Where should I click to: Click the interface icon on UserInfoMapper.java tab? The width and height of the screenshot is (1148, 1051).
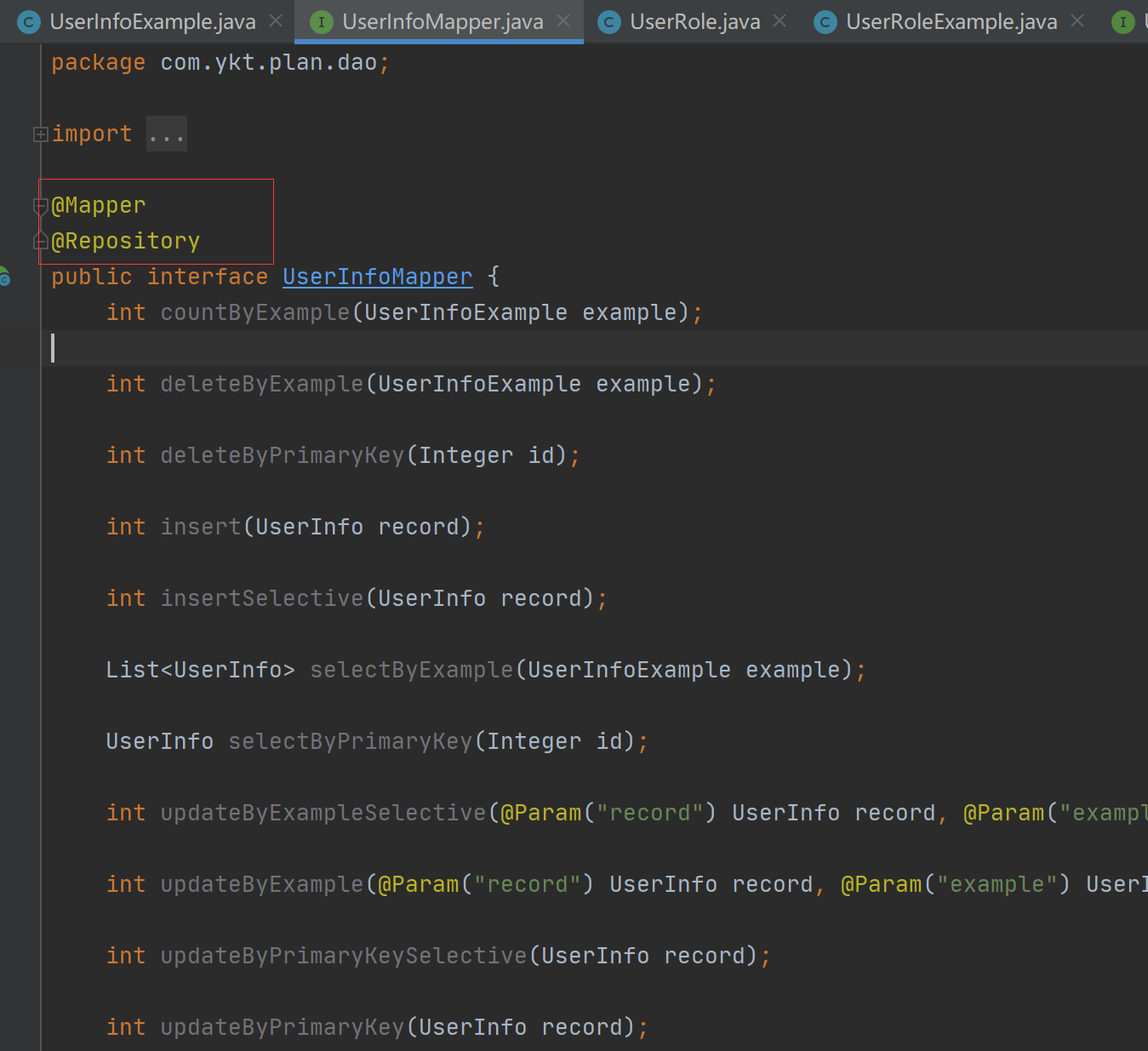pyautogui.click(x=321, y=22)
